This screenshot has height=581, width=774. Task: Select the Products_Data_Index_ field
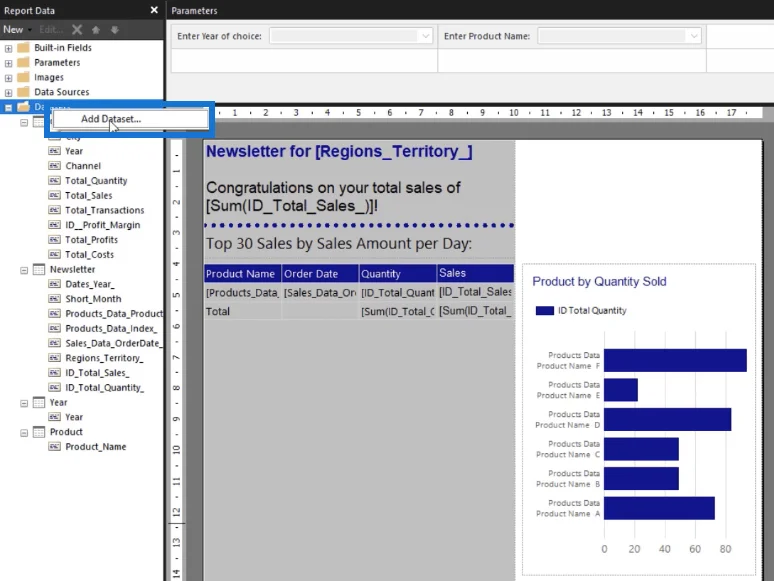click(111, 329)
